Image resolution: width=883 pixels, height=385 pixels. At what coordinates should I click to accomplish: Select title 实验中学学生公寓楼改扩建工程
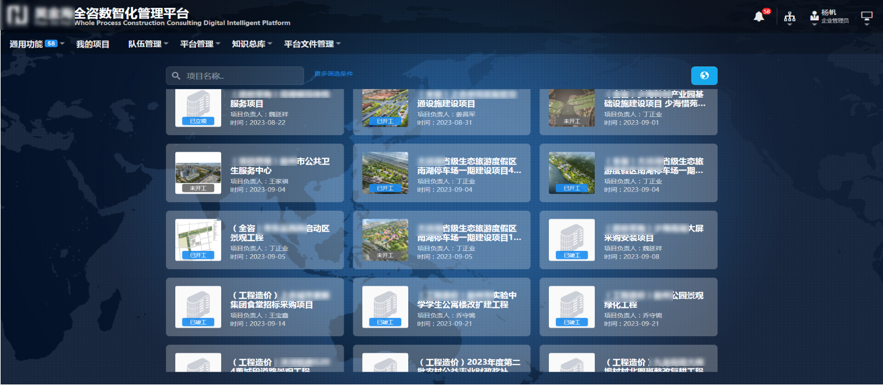point(467,300)
